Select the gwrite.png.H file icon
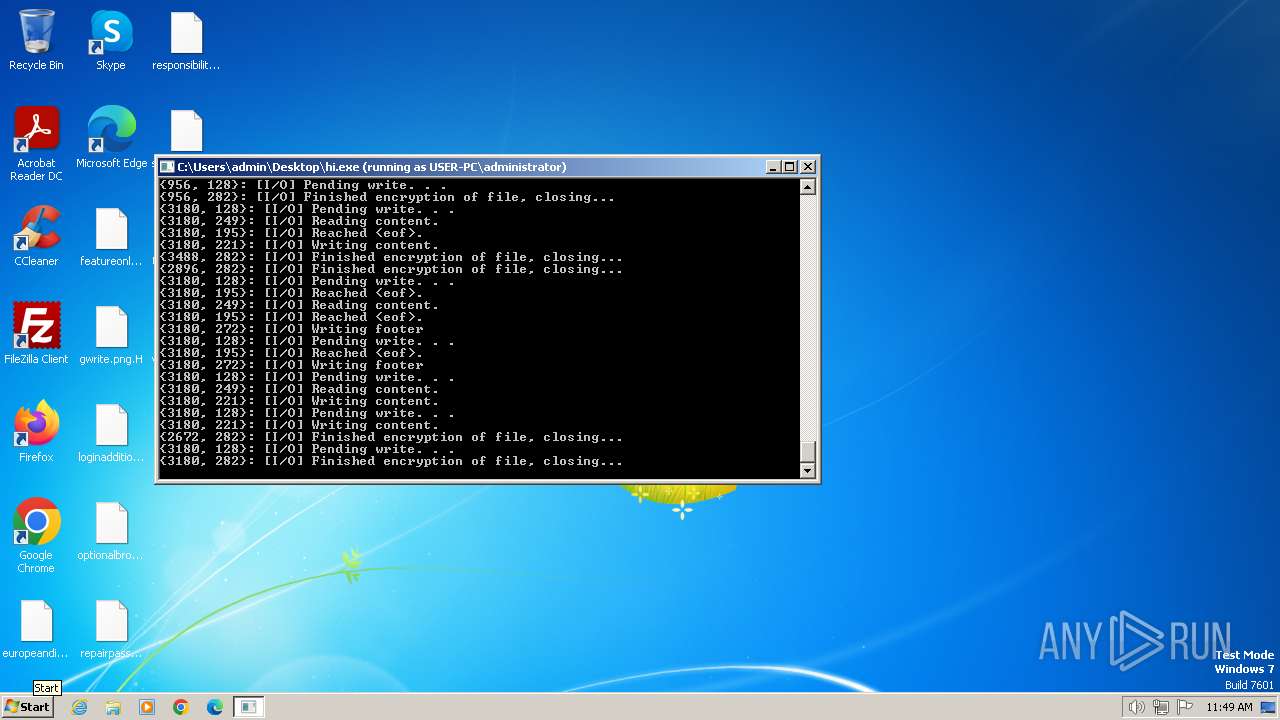Image resolution: width=1280 pixels, height=720 pixels. coord(111,334)
